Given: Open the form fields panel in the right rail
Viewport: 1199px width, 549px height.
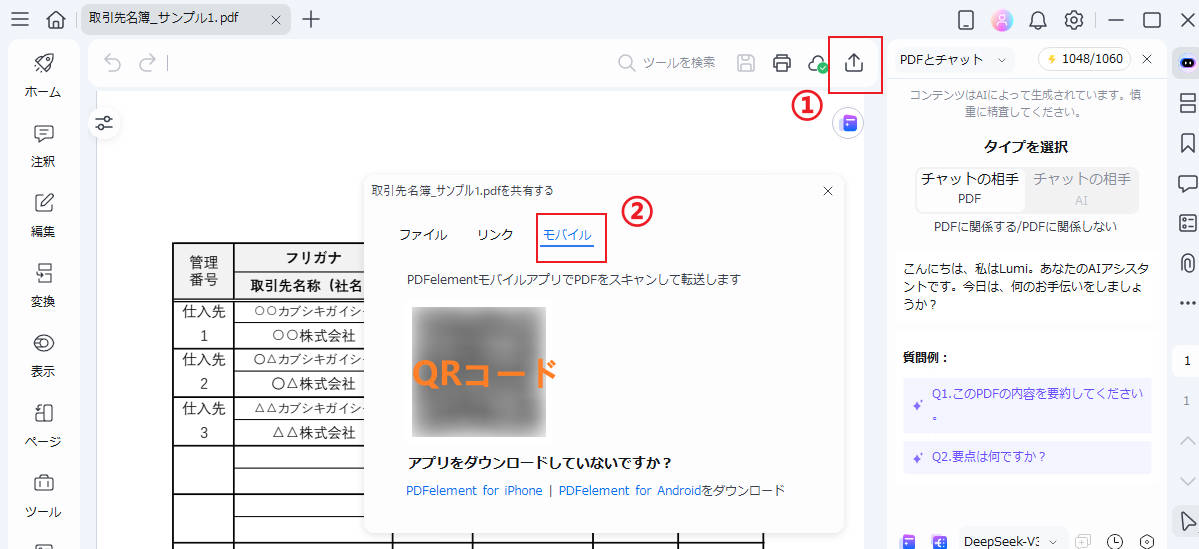Looking at the screenshot, I should point(1188,223).
